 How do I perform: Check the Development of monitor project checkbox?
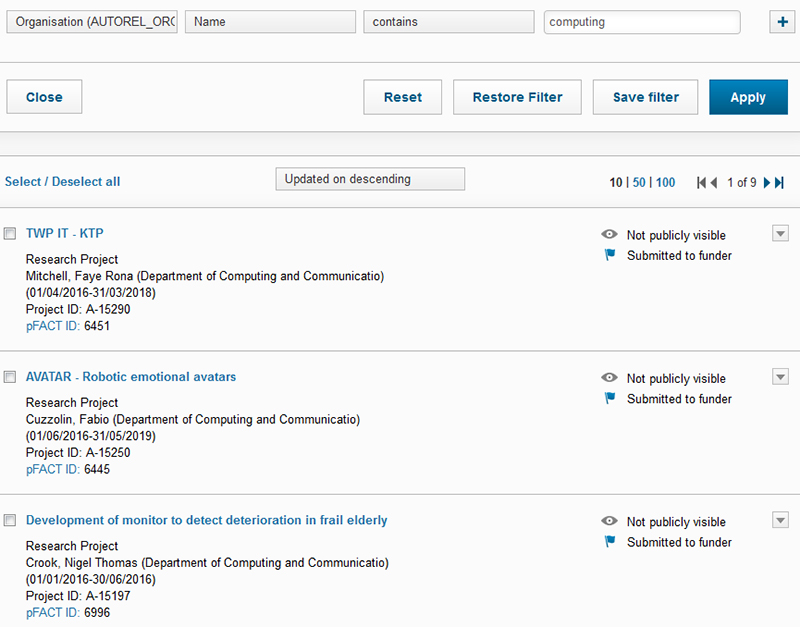coord(10,521)
